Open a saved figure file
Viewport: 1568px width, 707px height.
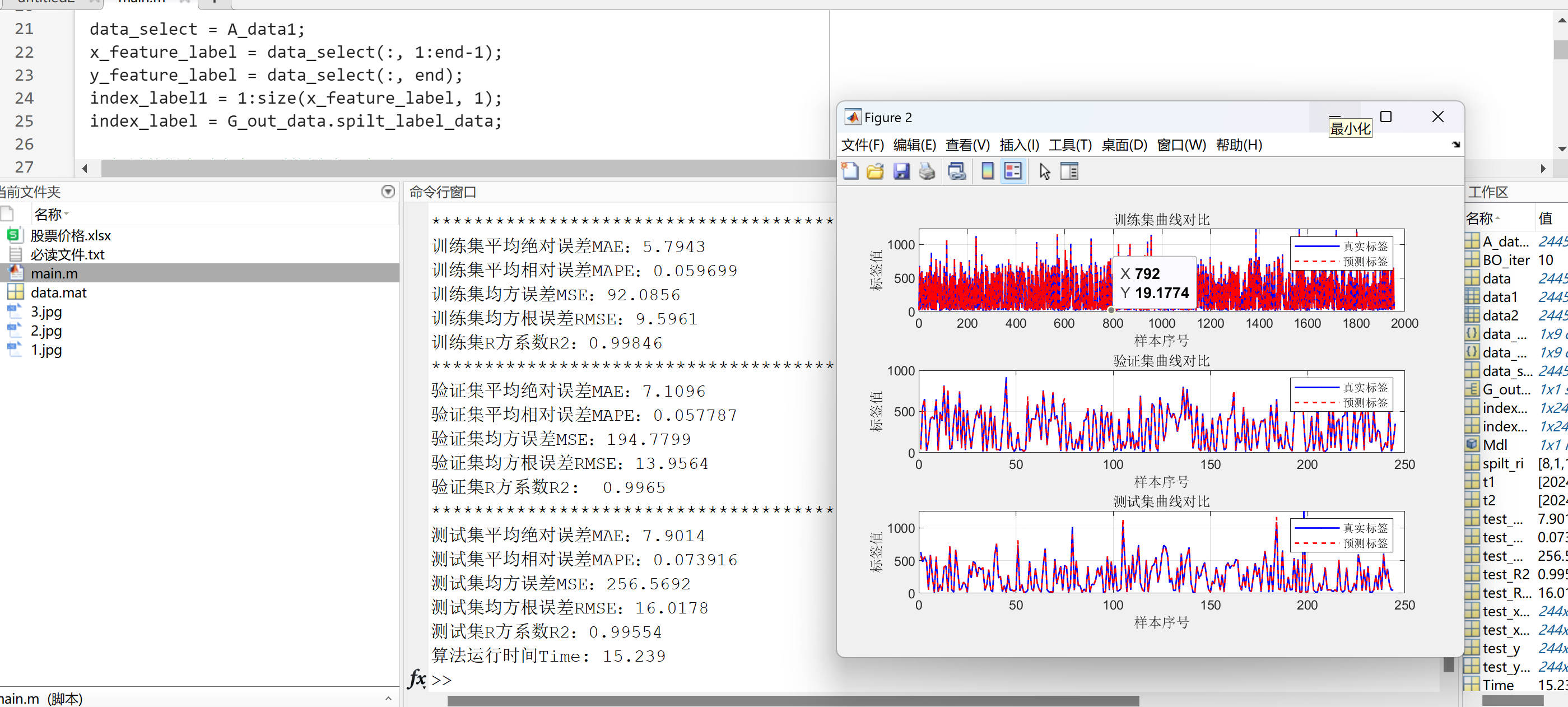pyautogui.click(x=875, y=171)
